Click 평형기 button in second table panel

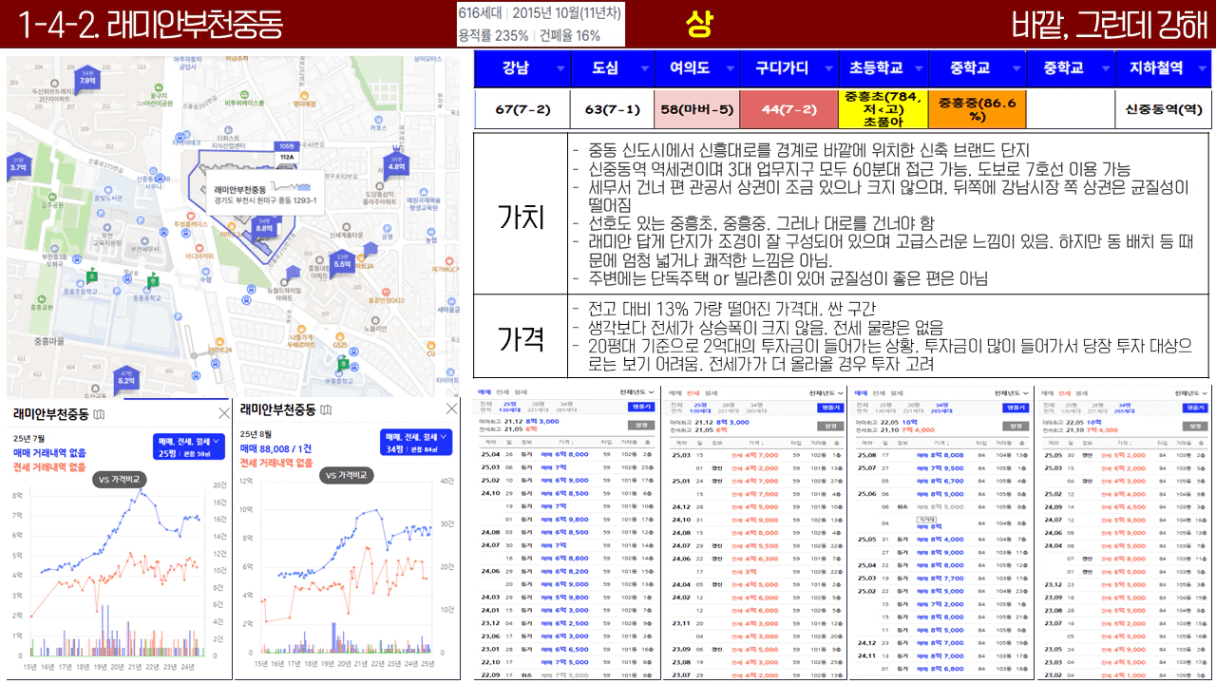pos(829,408)
